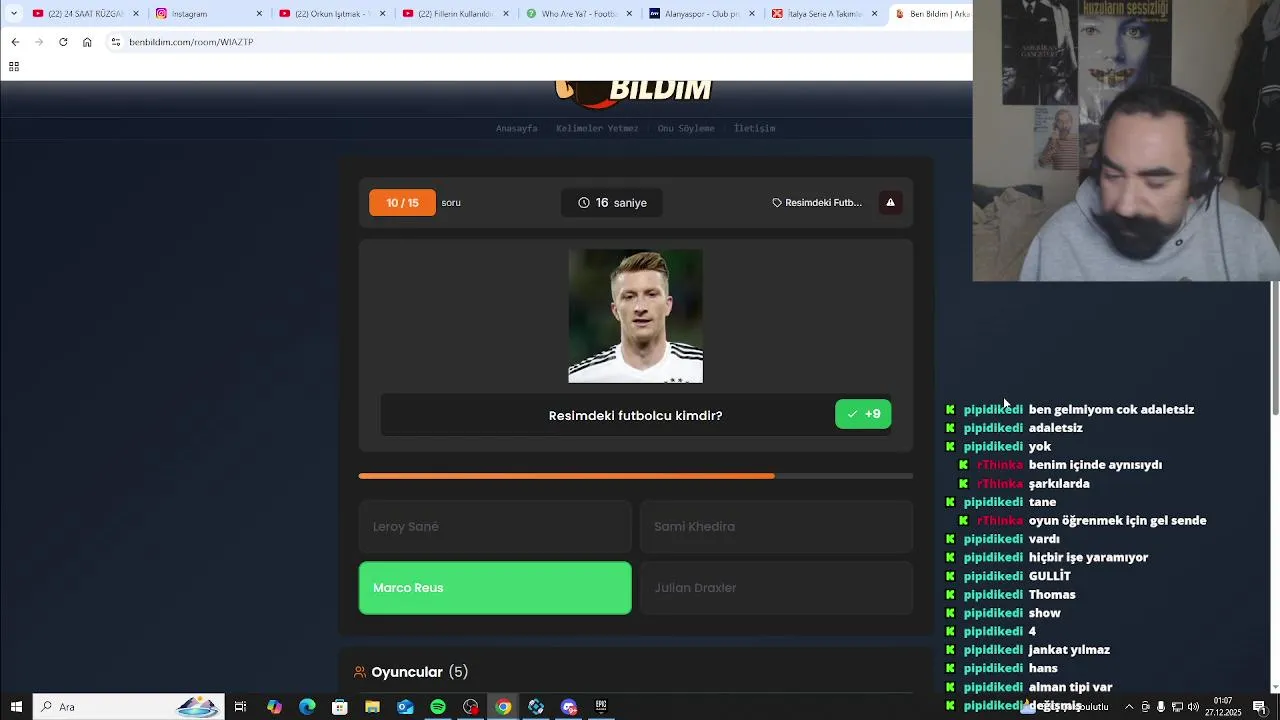Screen dimensions: 1280x720
Task: Open the apps grid in bookmarks bar
Action: point(14,67)
